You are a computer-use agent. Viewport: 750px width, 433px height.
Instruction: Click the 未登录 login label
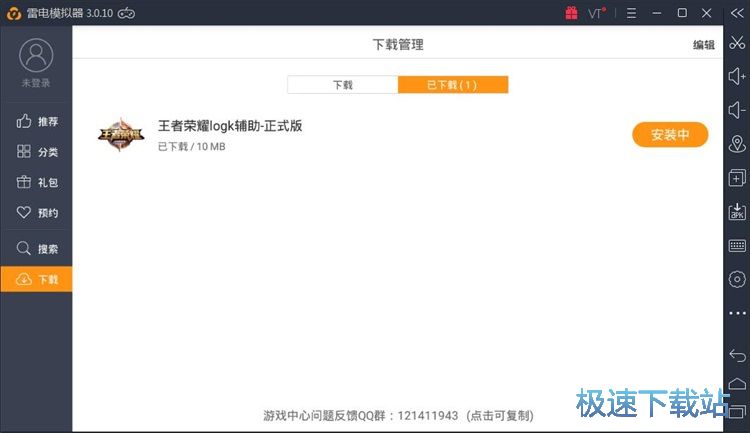36,83
